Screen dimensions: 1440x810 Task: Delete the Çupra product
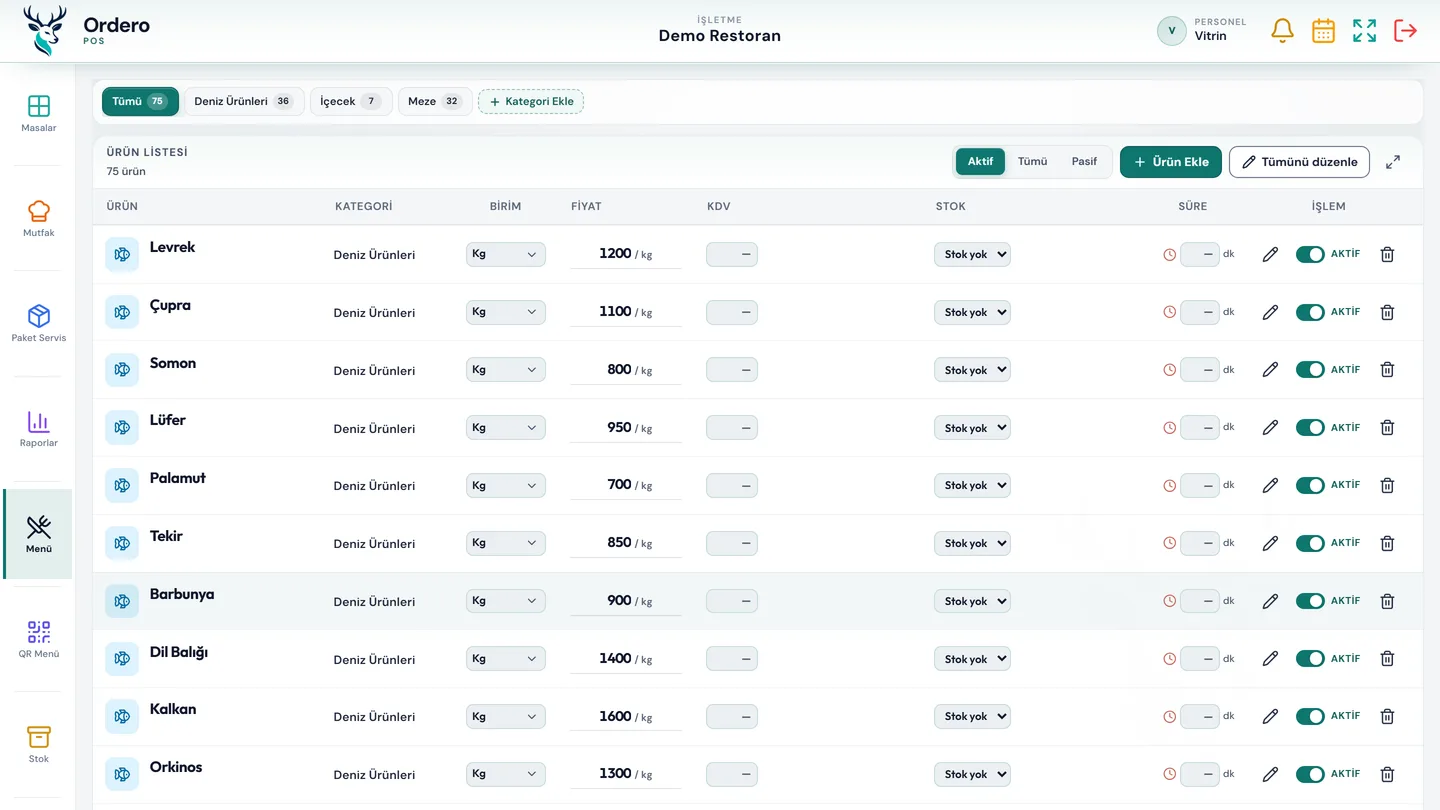(1387, 312)
